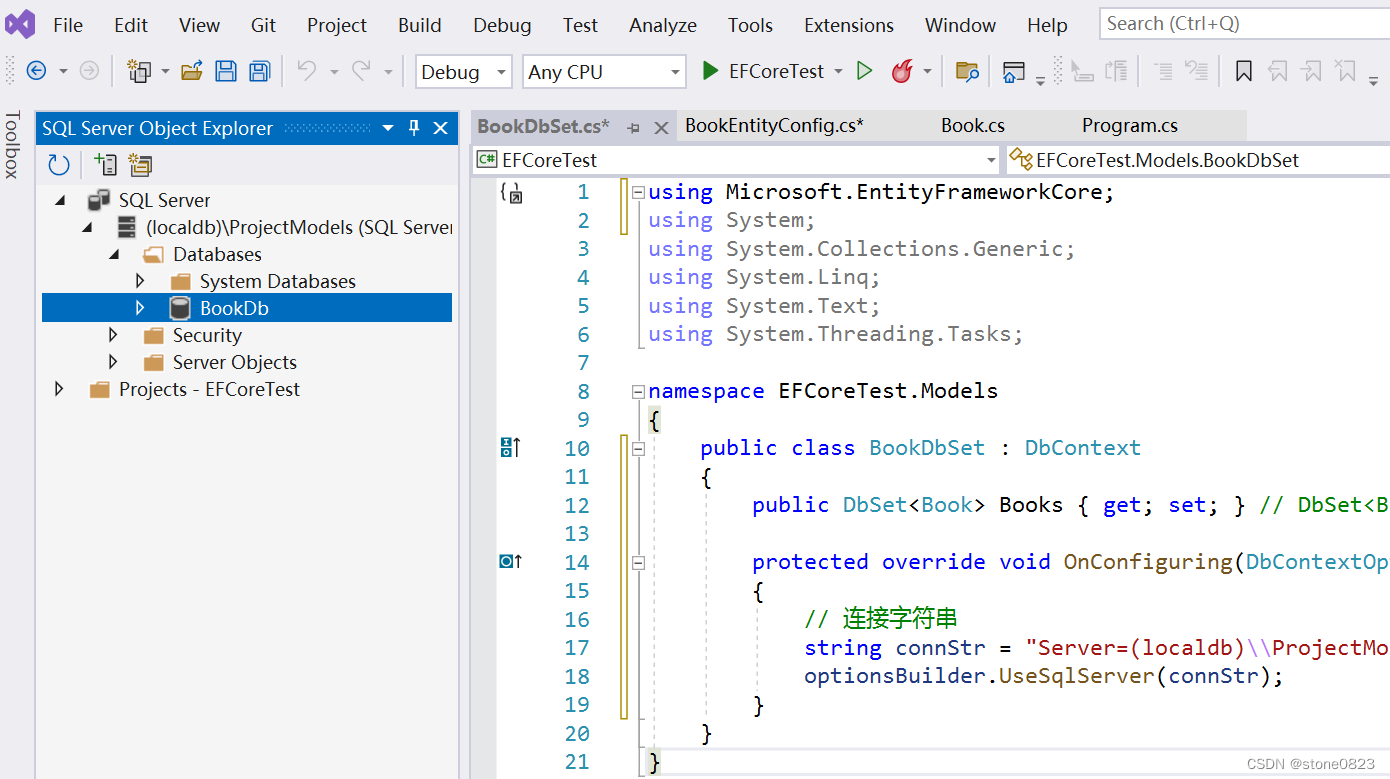Click the Navigate Backward arrow icon
The width and height of the screenshot is (1390, 779).
(x=36, y=71)
